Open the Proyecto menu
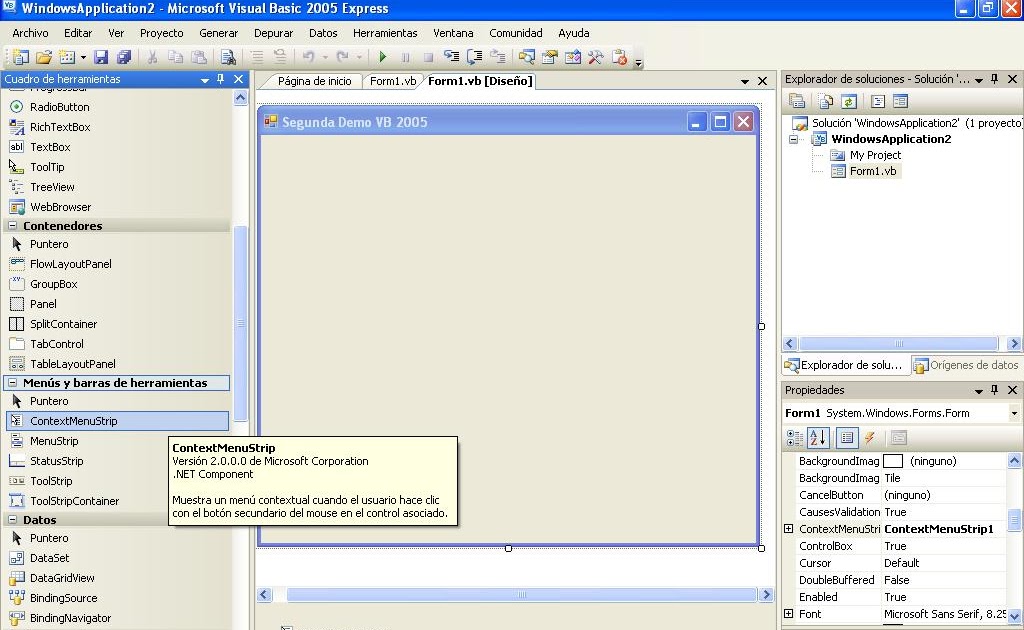 tap(161, 33)
